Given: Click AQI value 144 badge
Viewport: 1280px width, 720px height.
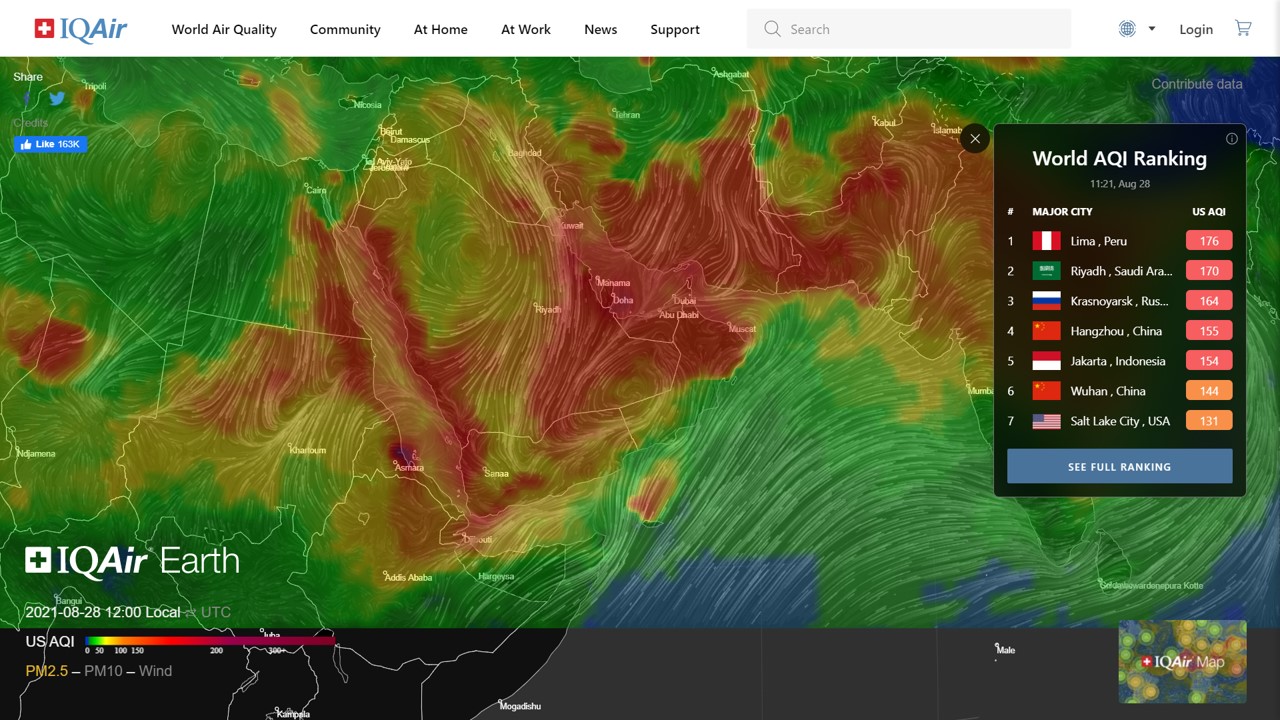Looking at the screenshot, I should 1209,391.
